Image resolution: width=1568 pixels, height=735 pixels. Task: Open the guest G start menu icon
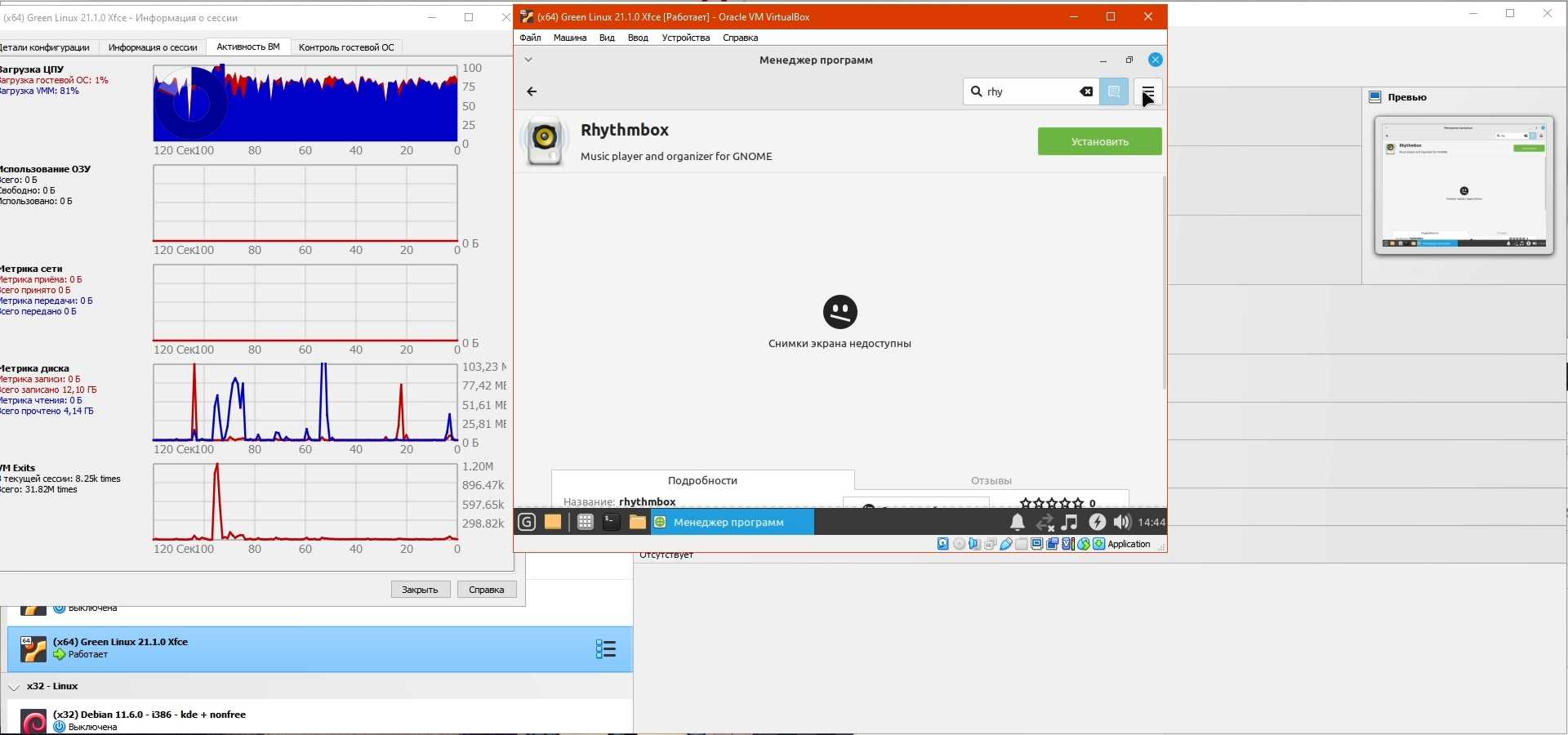527,522
